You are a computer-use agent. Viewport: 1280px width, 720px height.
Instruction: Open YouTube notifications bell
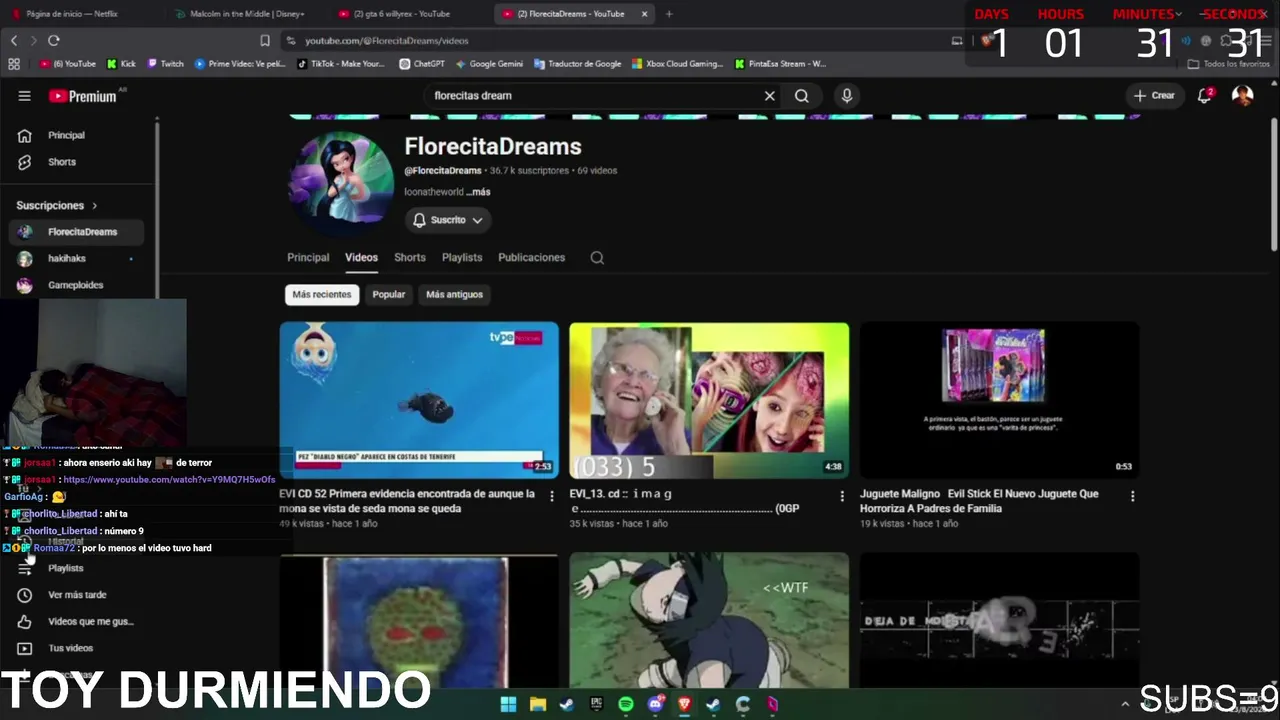1205,96
